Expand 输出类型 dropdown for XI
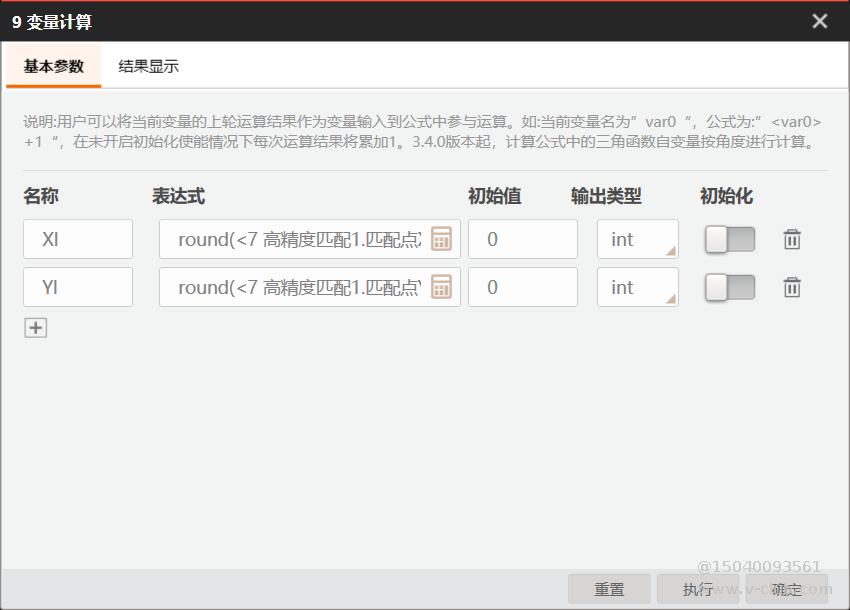850x610 pixels. [x=638, y=239]
